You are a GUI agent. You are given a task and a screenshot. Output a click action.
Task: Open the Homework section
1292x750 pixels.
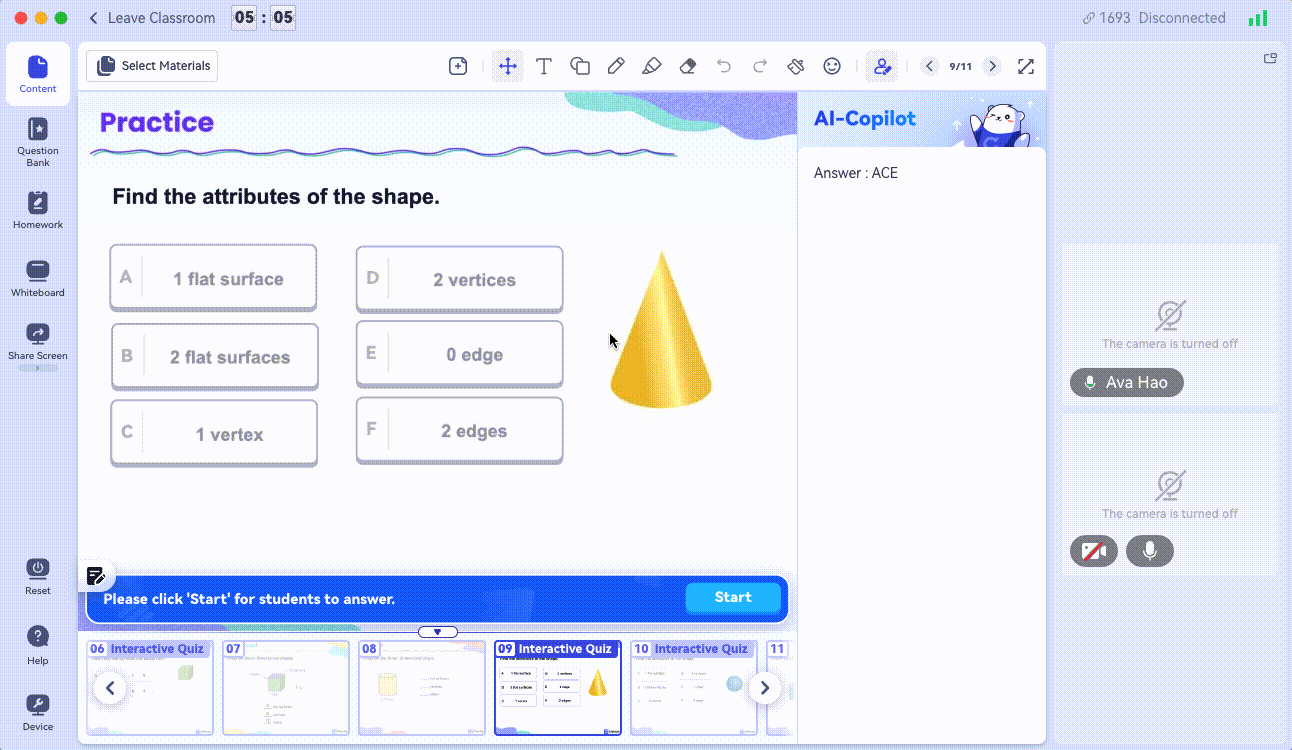[x=38, y=210]
